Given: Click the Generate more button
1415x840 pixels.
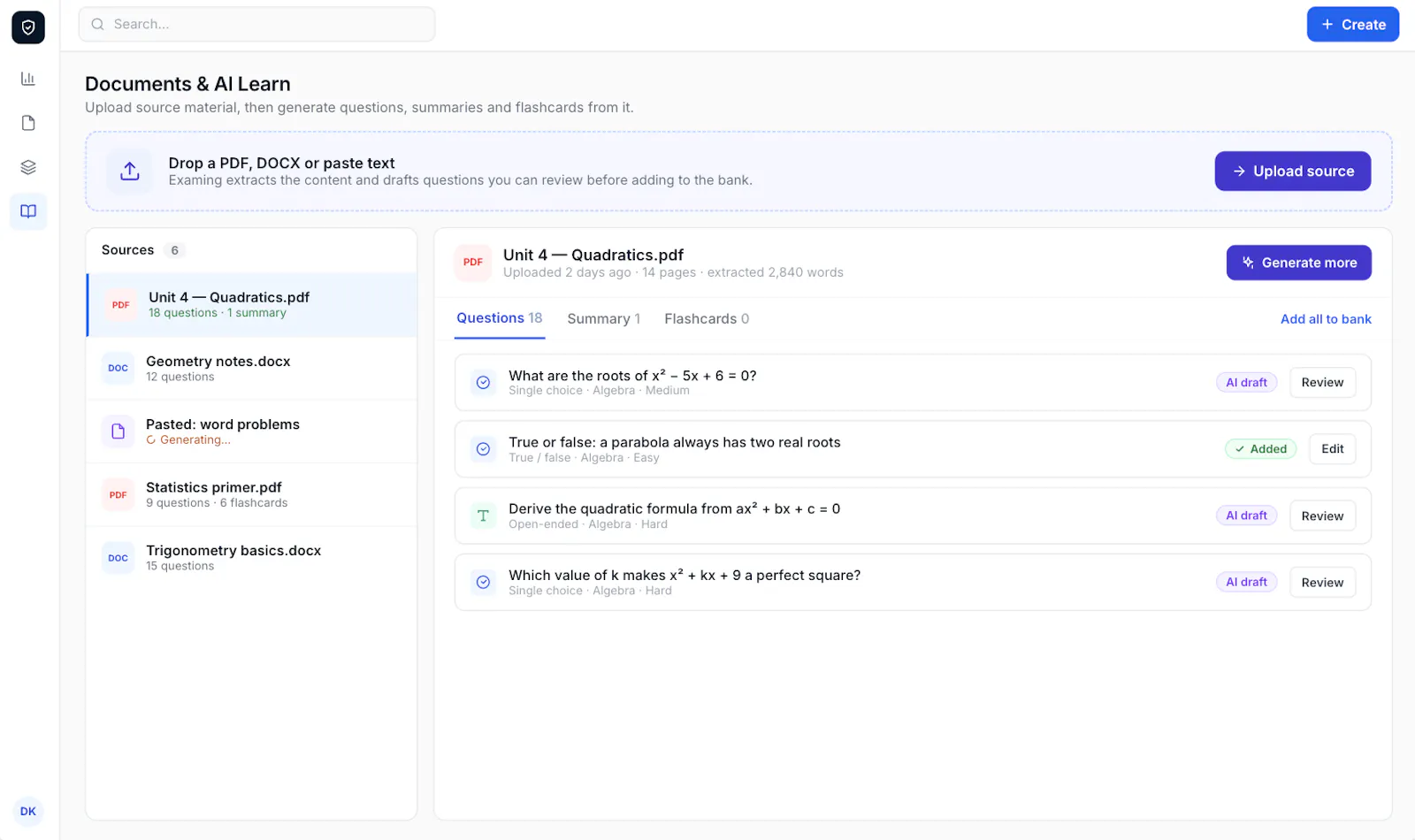Looking at the screenshot, I should 1299,263.
